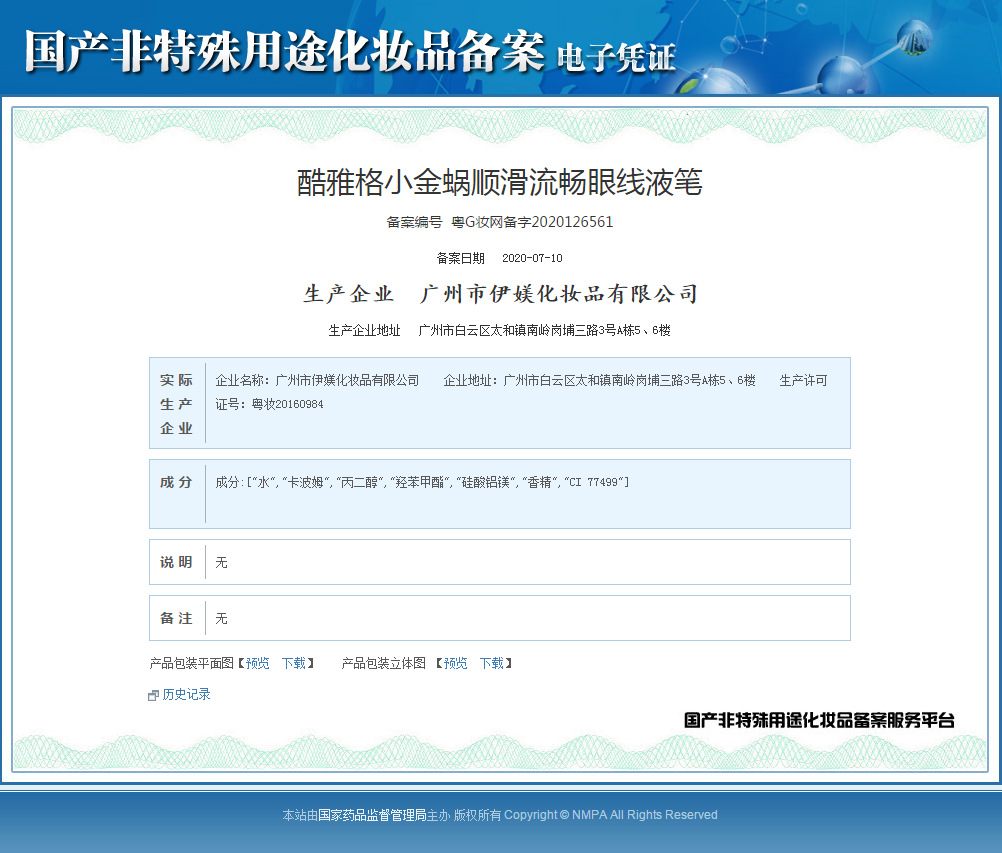Click the 说明 row label

(x=176, y=562)
